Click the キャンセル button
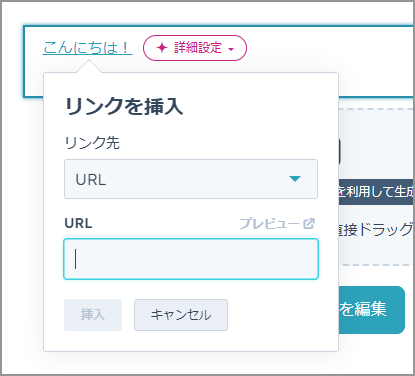The image size is (415, 376). coord(181,315)
